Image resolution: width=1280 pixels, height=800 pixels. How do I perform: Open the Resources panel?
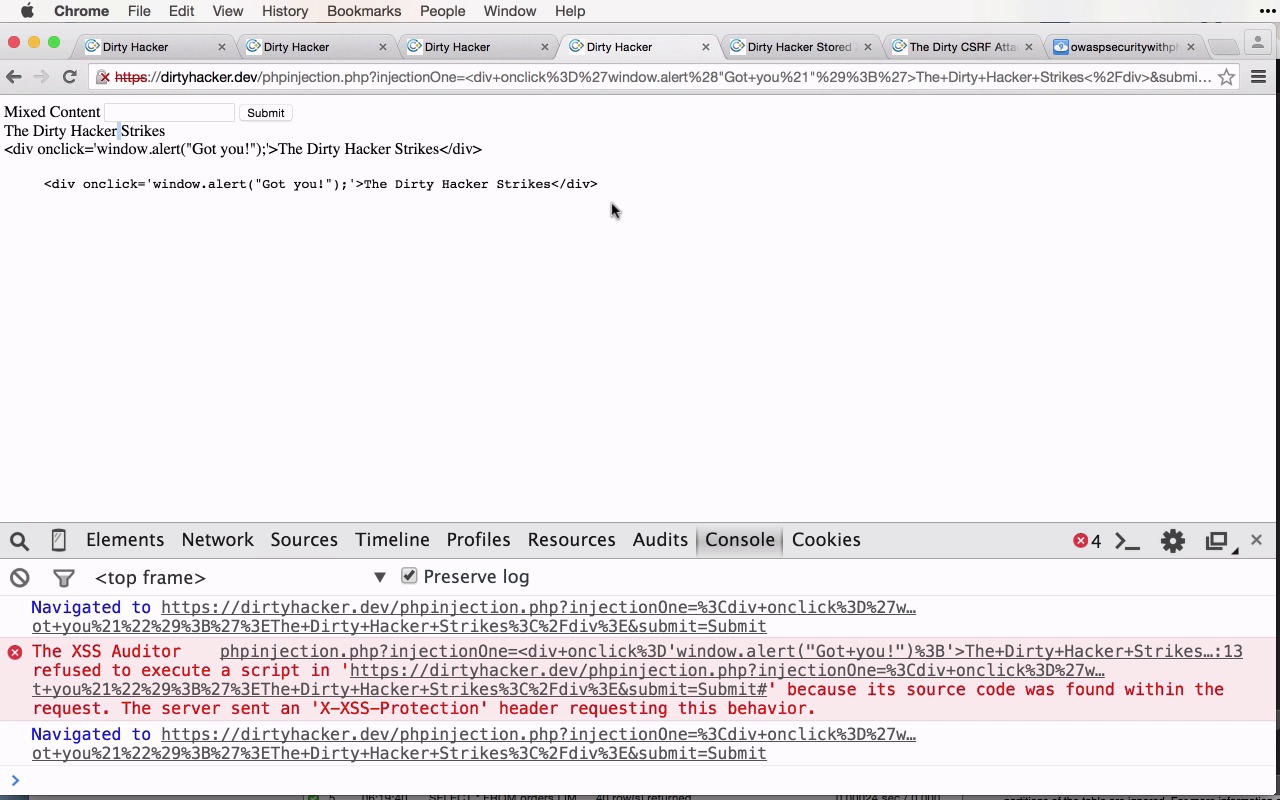[x=571, y=540]
